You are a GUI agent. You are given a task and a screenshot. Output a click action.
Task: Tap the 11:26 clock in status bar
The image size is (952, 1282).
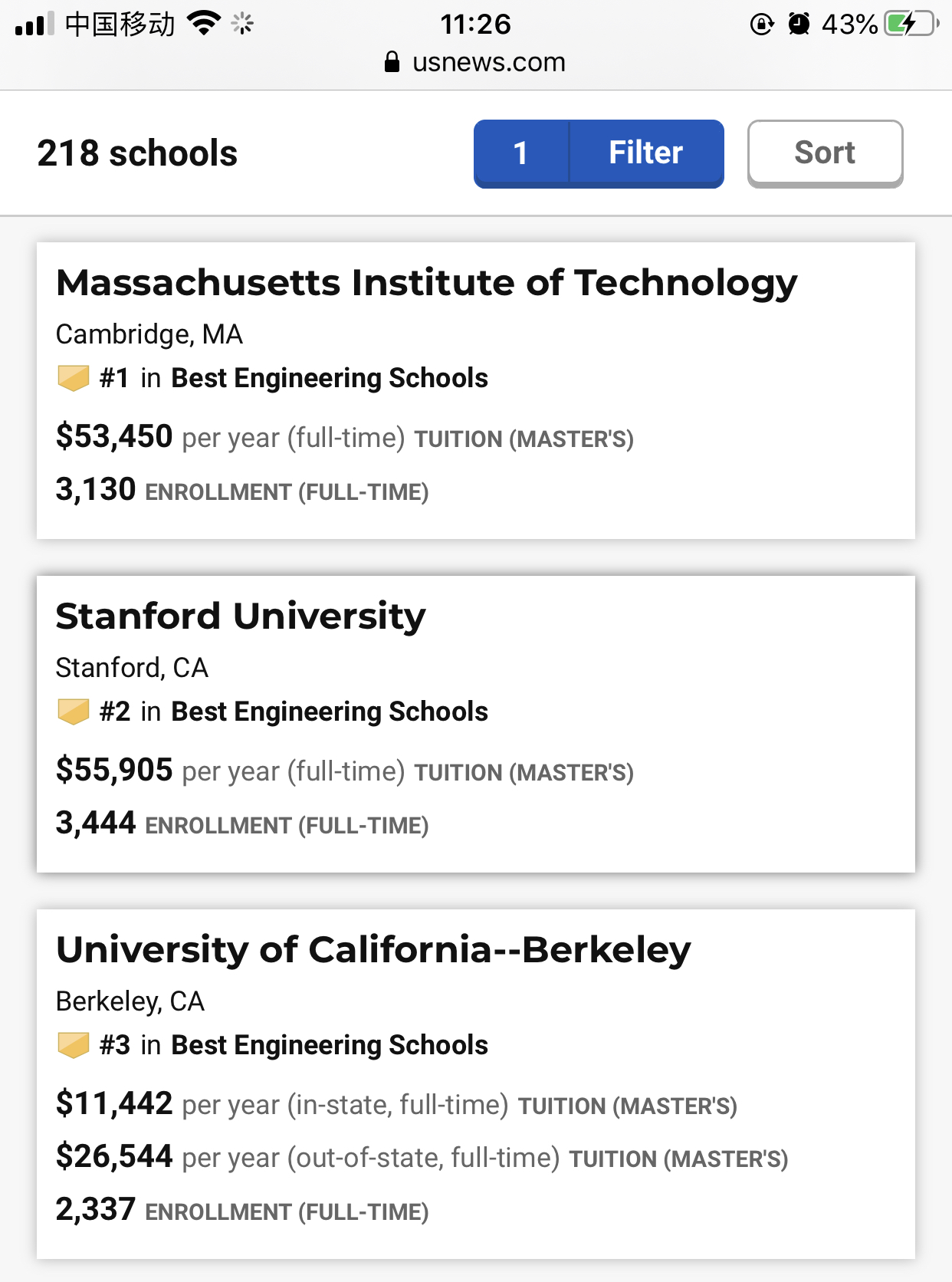475,25
